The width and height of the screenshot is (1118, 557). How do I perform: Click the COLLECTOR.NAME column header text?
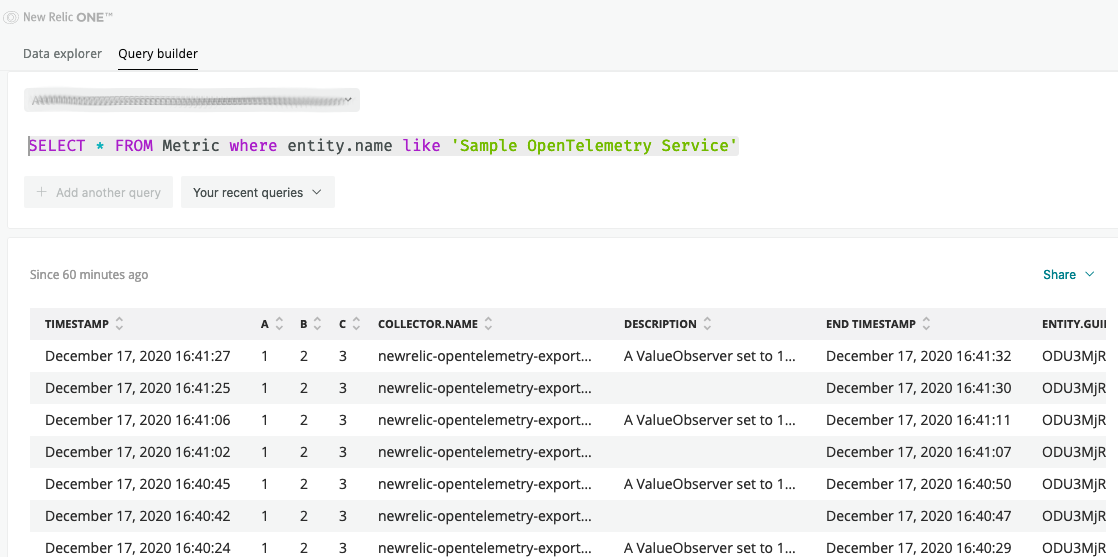coord(428,324)
